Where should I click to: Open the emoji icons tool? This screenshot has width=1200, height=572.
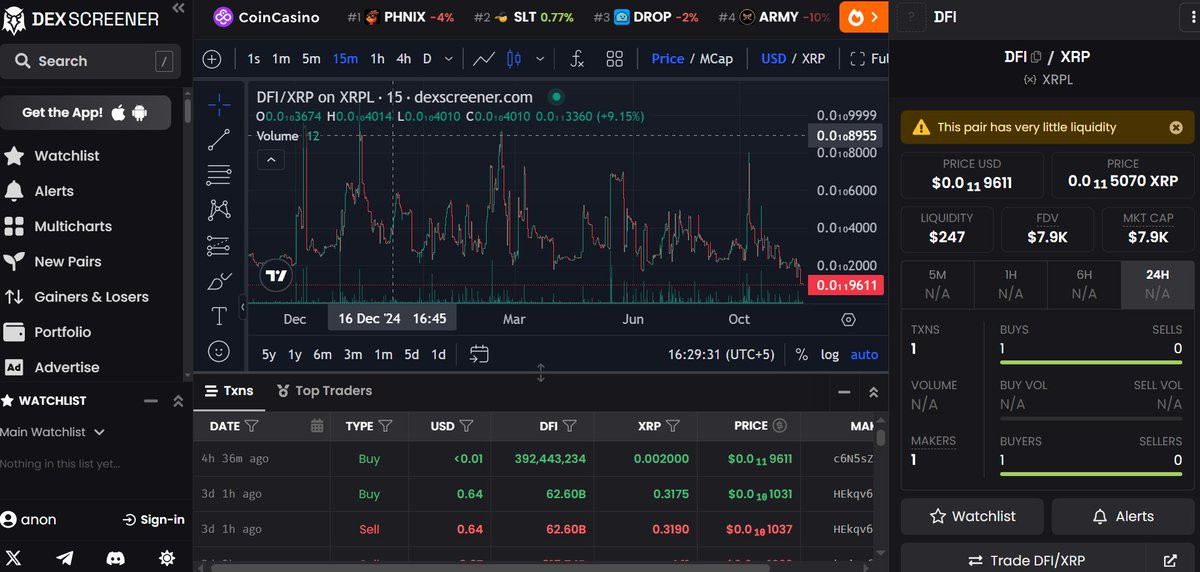coord(219,351)
